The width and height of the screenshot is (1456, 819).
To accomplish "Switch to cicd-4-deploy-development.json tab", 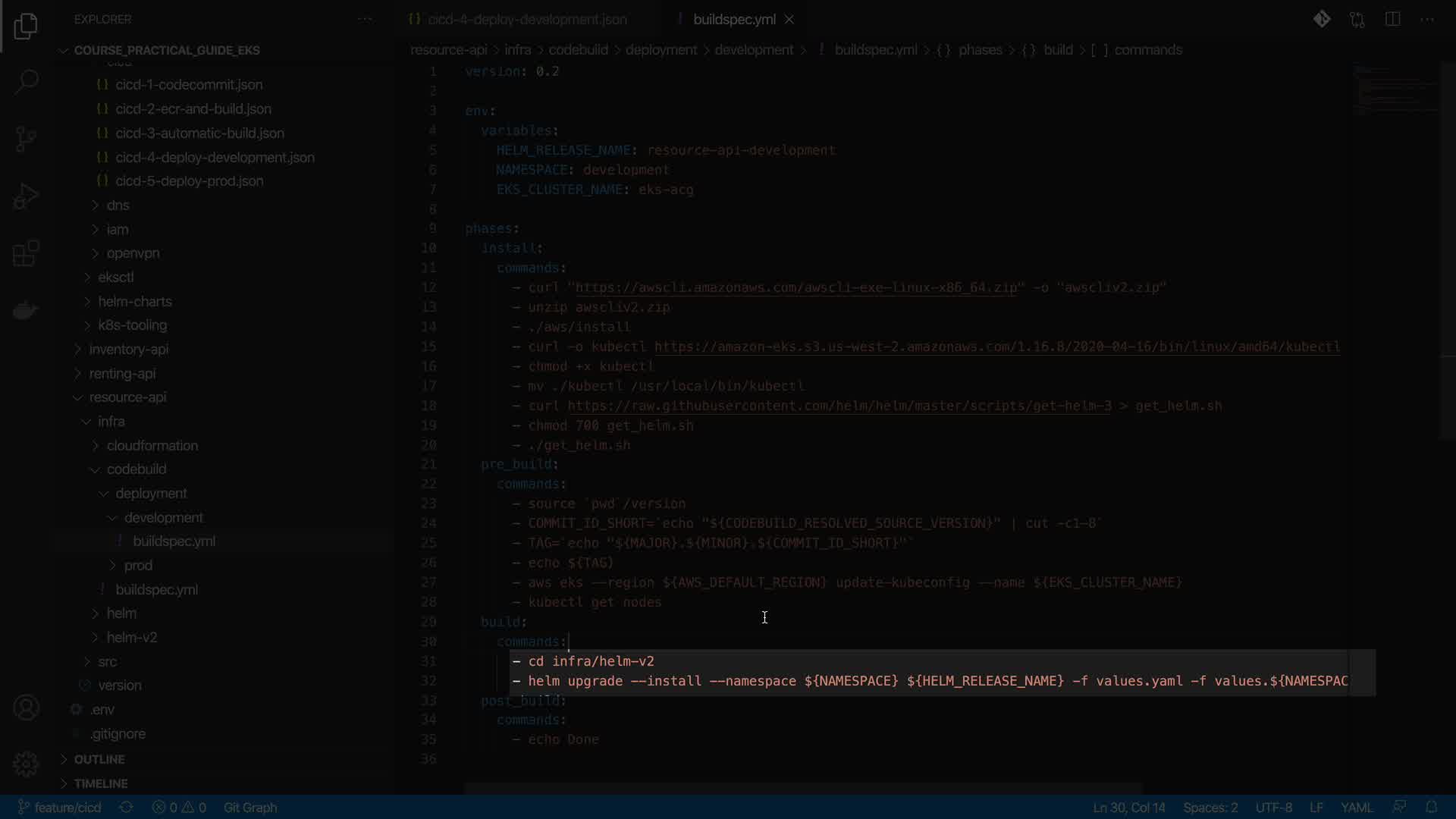I will 526,19.
